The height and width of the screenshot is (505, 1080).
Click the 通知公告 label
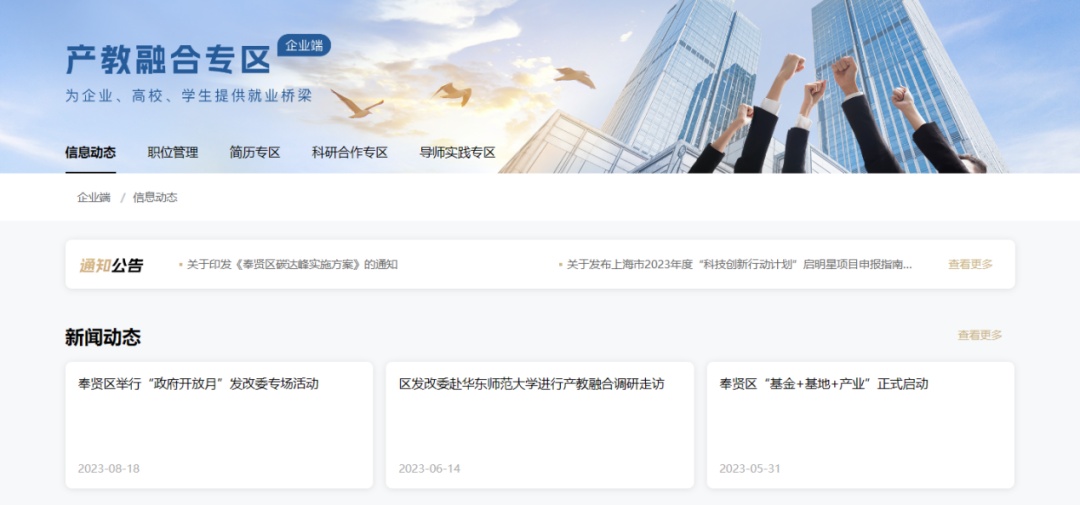point(111,265)
